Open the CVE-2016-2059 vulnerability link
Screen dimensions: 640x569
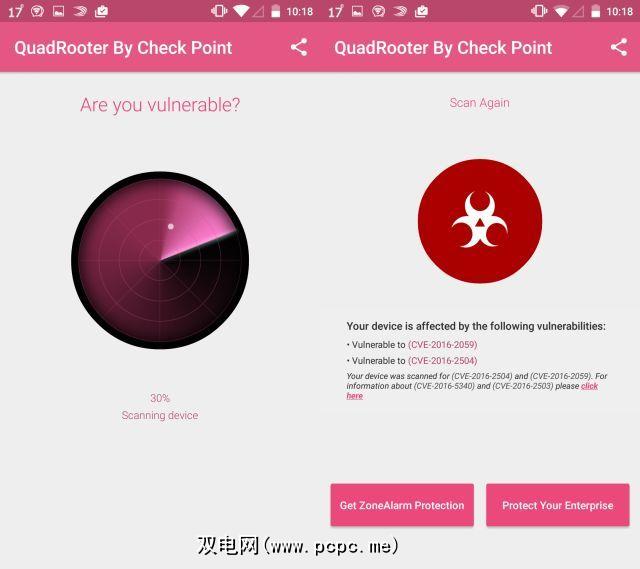click(442, 345)
